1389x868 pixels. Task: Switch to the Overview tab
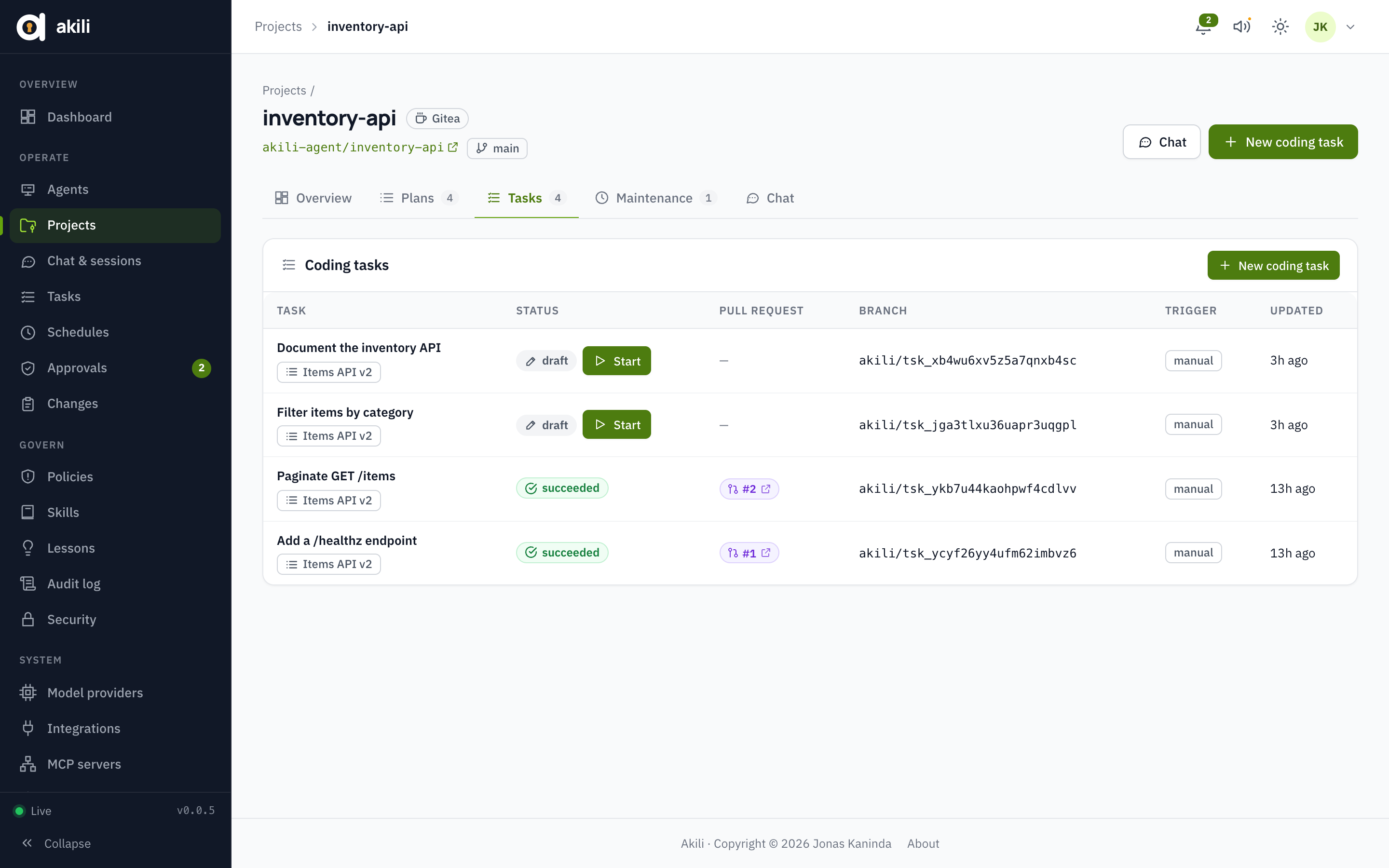click(313, 198)
